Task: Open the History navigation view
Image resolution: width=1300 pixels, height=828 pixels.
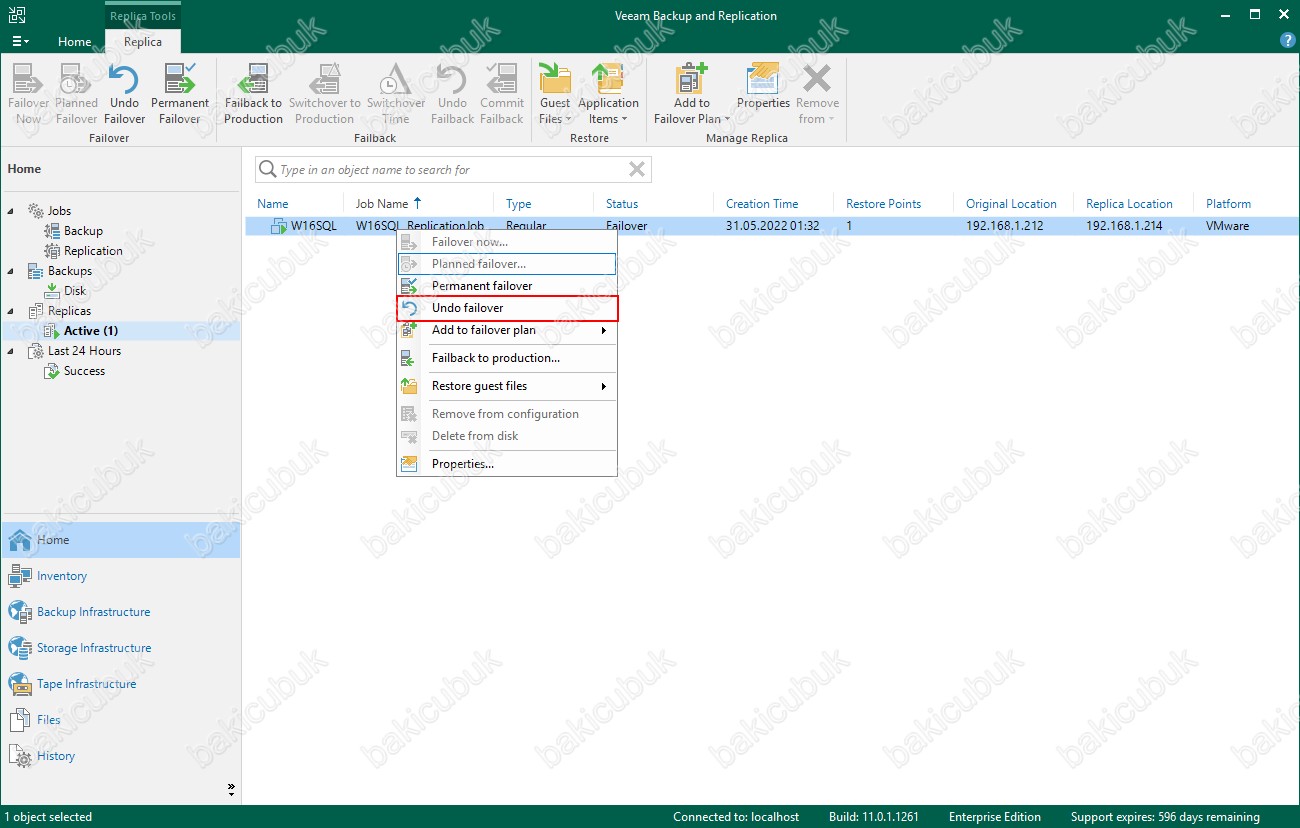Action: (x=120, y=756)
